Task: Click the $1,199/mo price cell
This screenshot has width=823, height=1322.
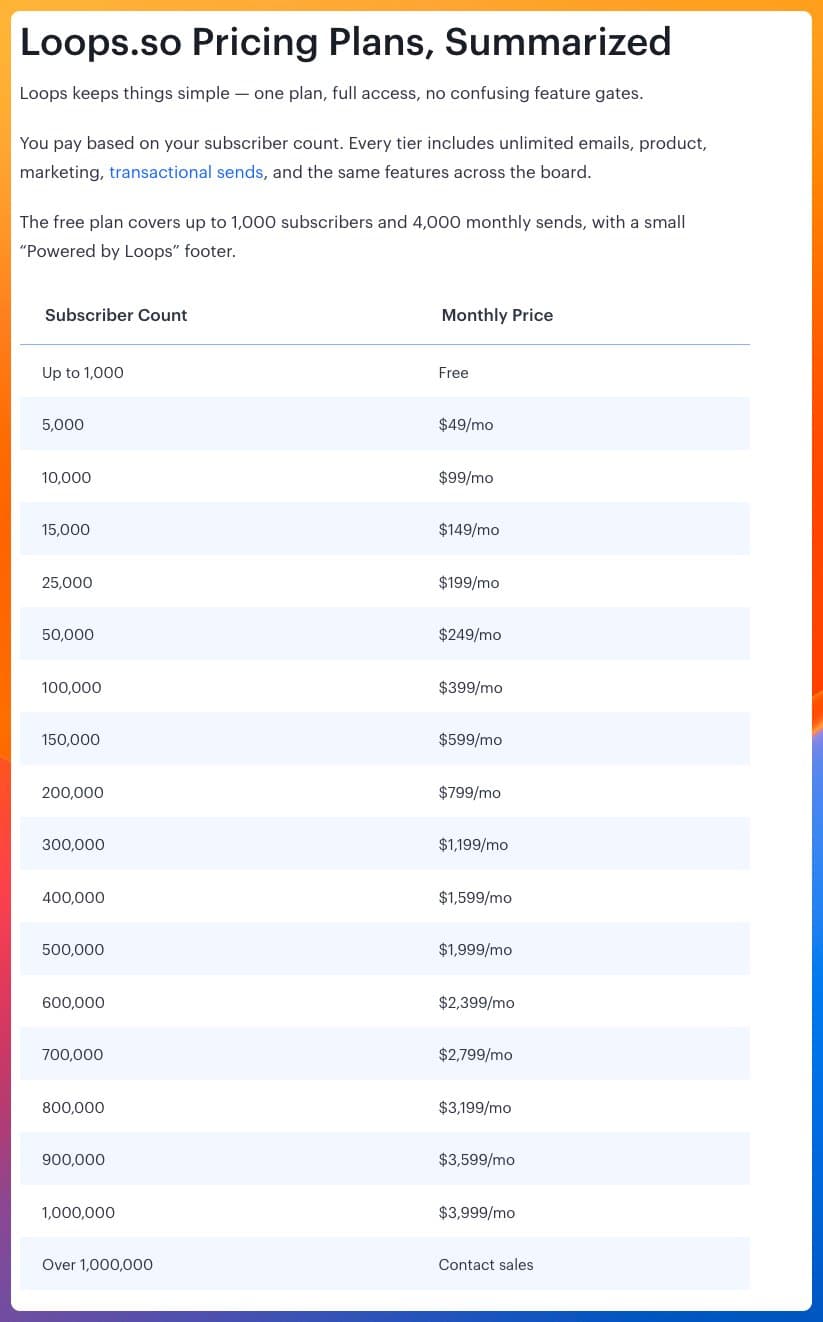Action: [x=473, y=845]
